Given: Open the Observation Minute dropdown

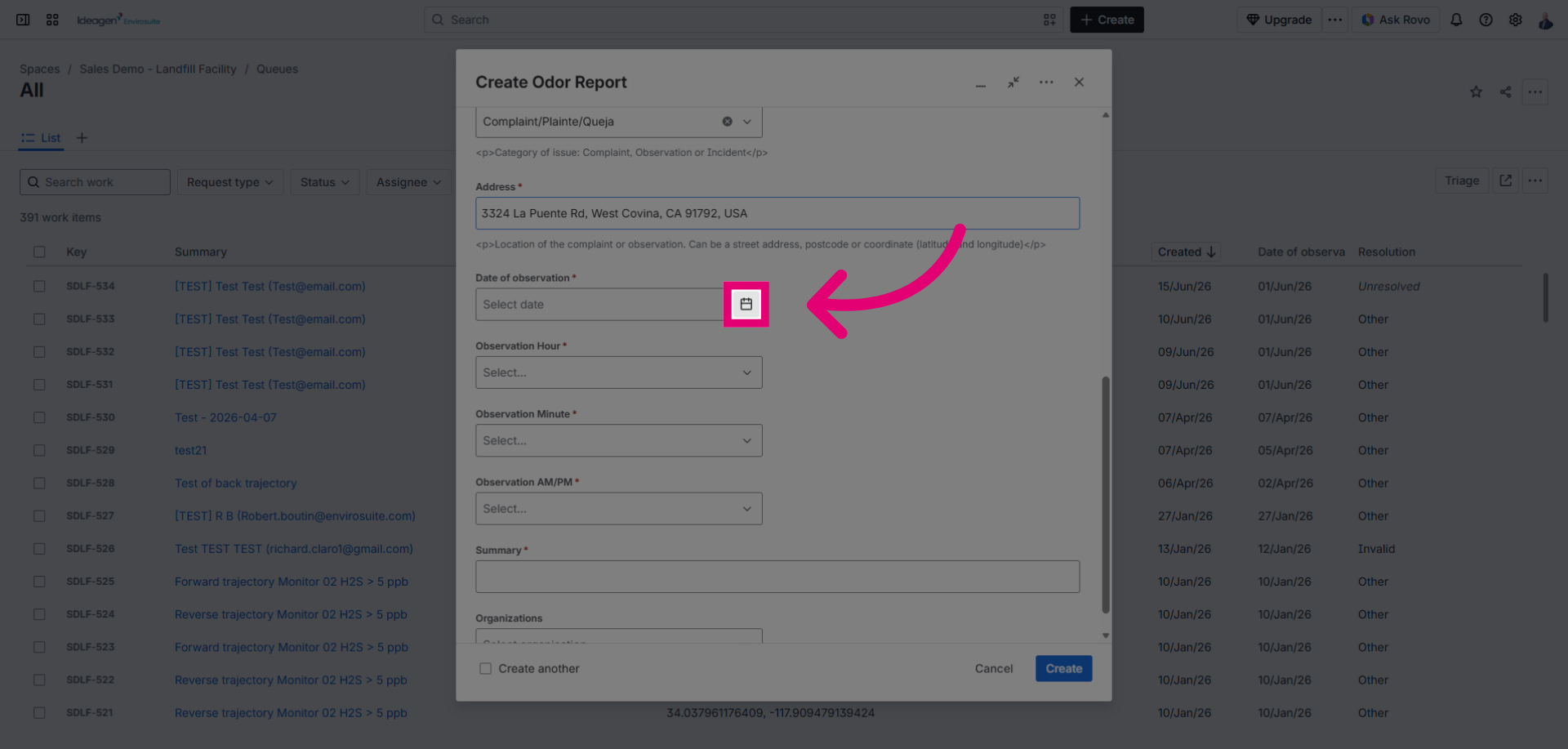Looking at the screenshot, I should pos(619,440).
